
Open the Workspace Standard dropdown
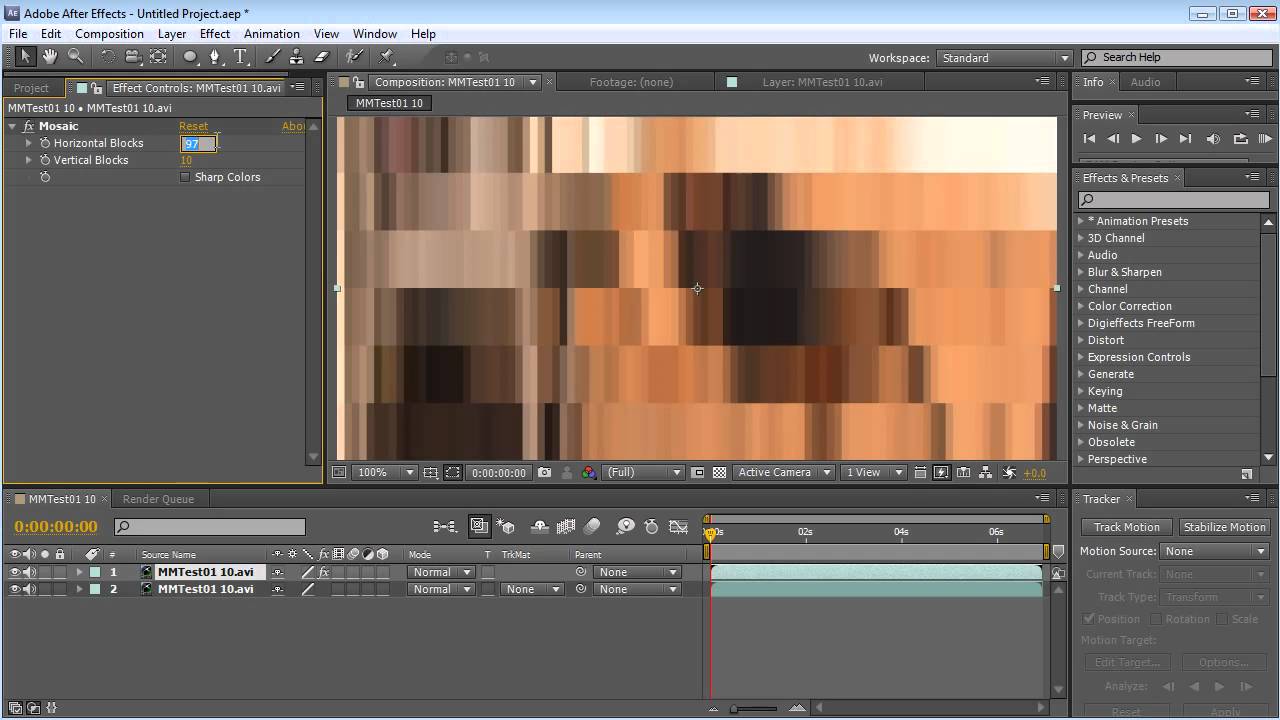(1004, 58)
